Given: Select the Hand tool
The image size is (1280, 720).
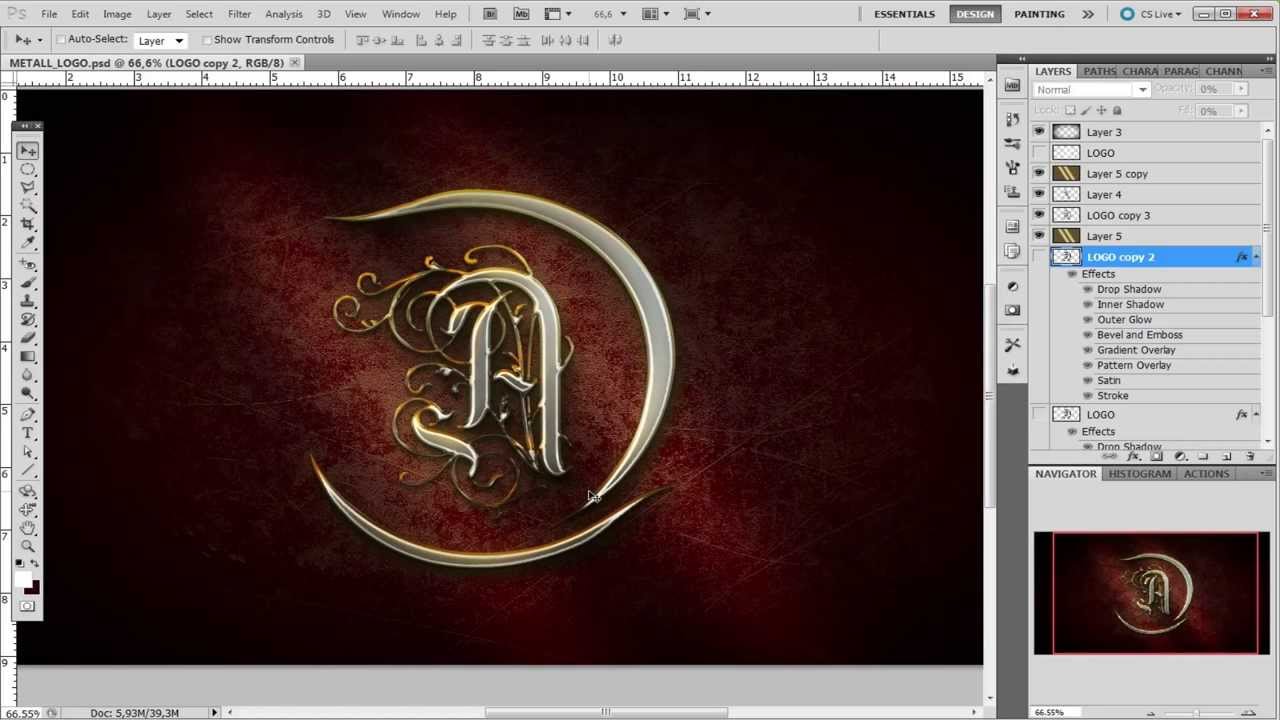Looking at the screenshot, I should tap(28, 528).
